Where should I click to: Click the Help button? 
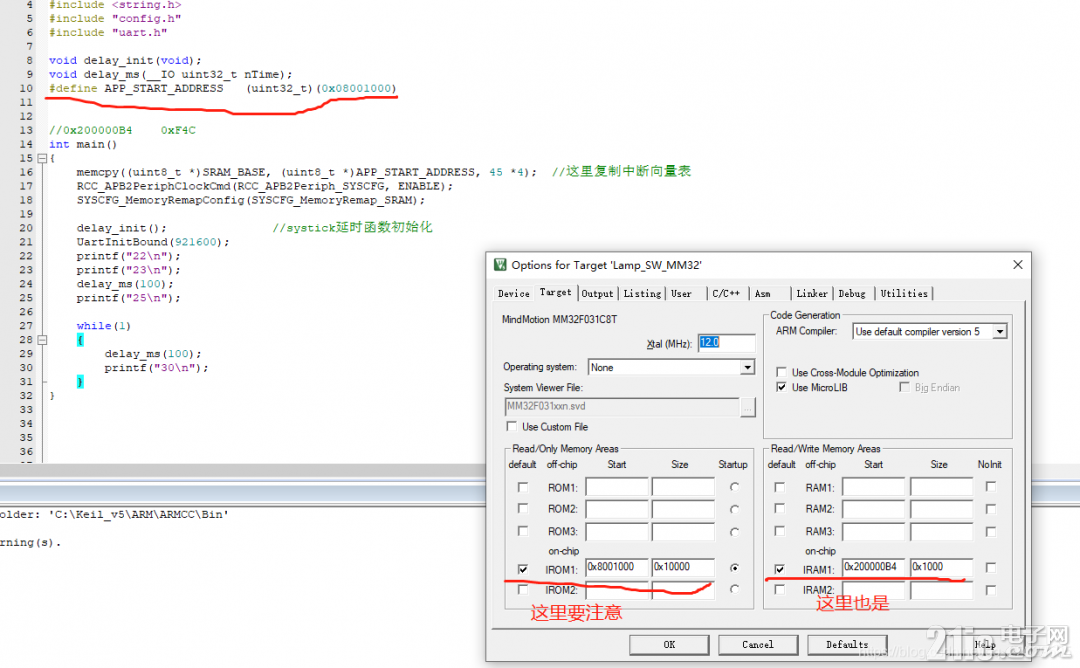(985, 645)
